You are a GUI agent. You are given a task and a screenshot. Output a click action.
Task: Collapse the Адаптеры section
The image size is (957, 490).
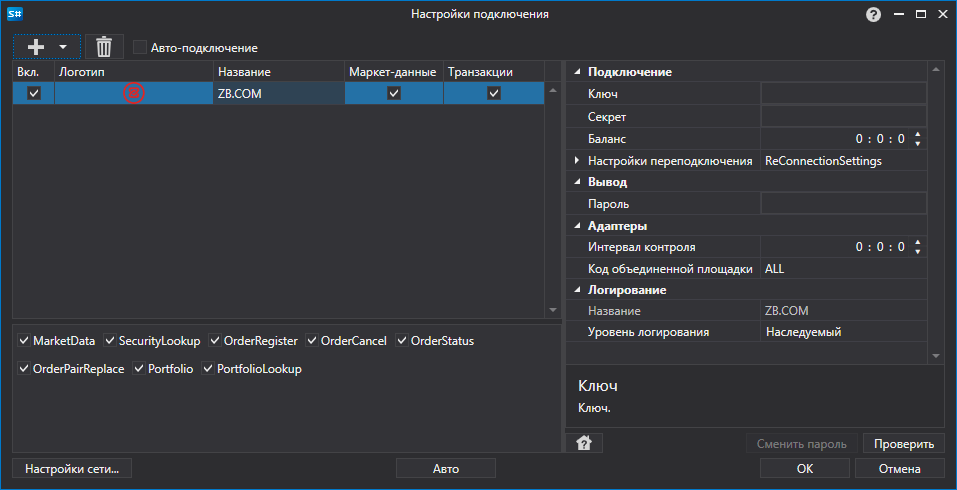[x=577, y=226]
